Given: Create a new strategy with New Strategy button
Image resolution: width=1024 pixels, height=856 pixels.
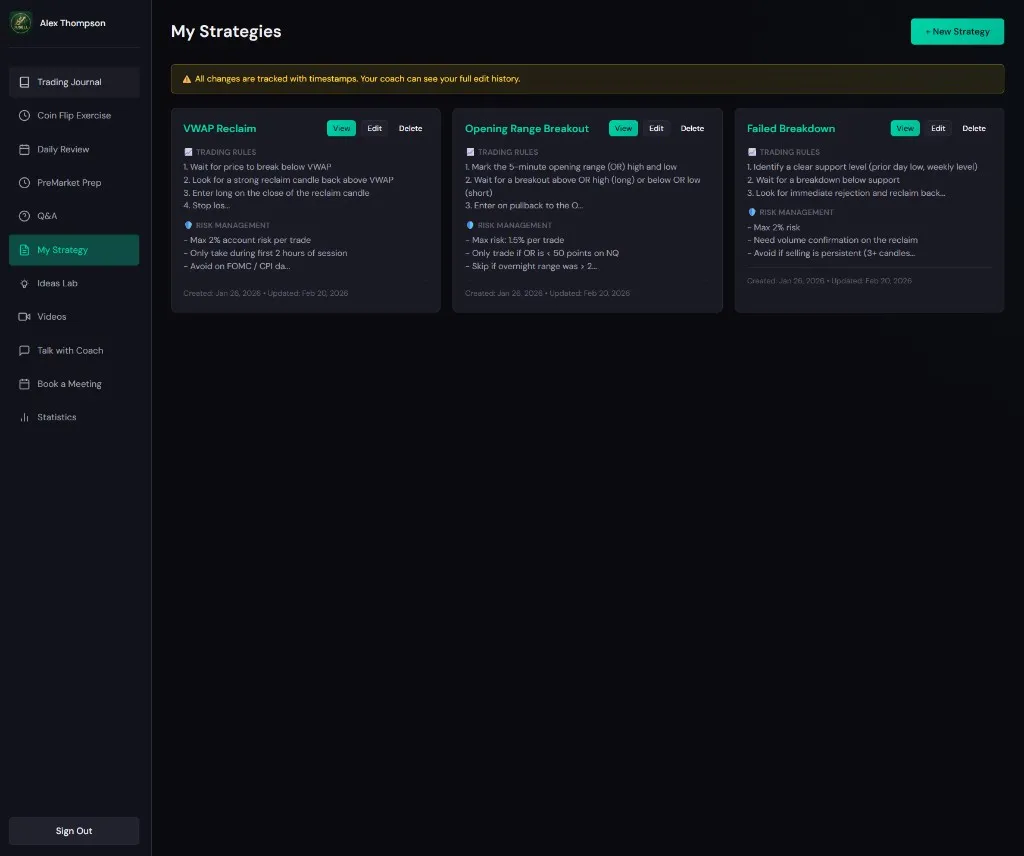Looking at the screenshot, I should click(x=956, y=32).
